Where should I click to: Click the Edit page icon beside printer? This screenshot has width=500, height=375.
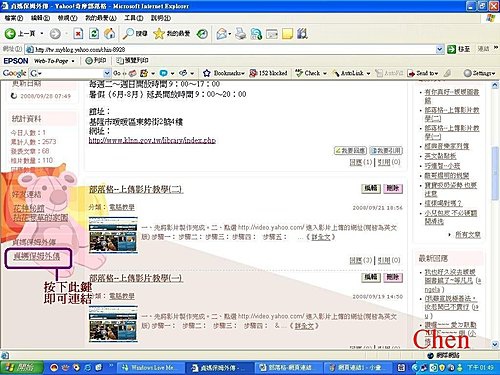click(256, 33)
